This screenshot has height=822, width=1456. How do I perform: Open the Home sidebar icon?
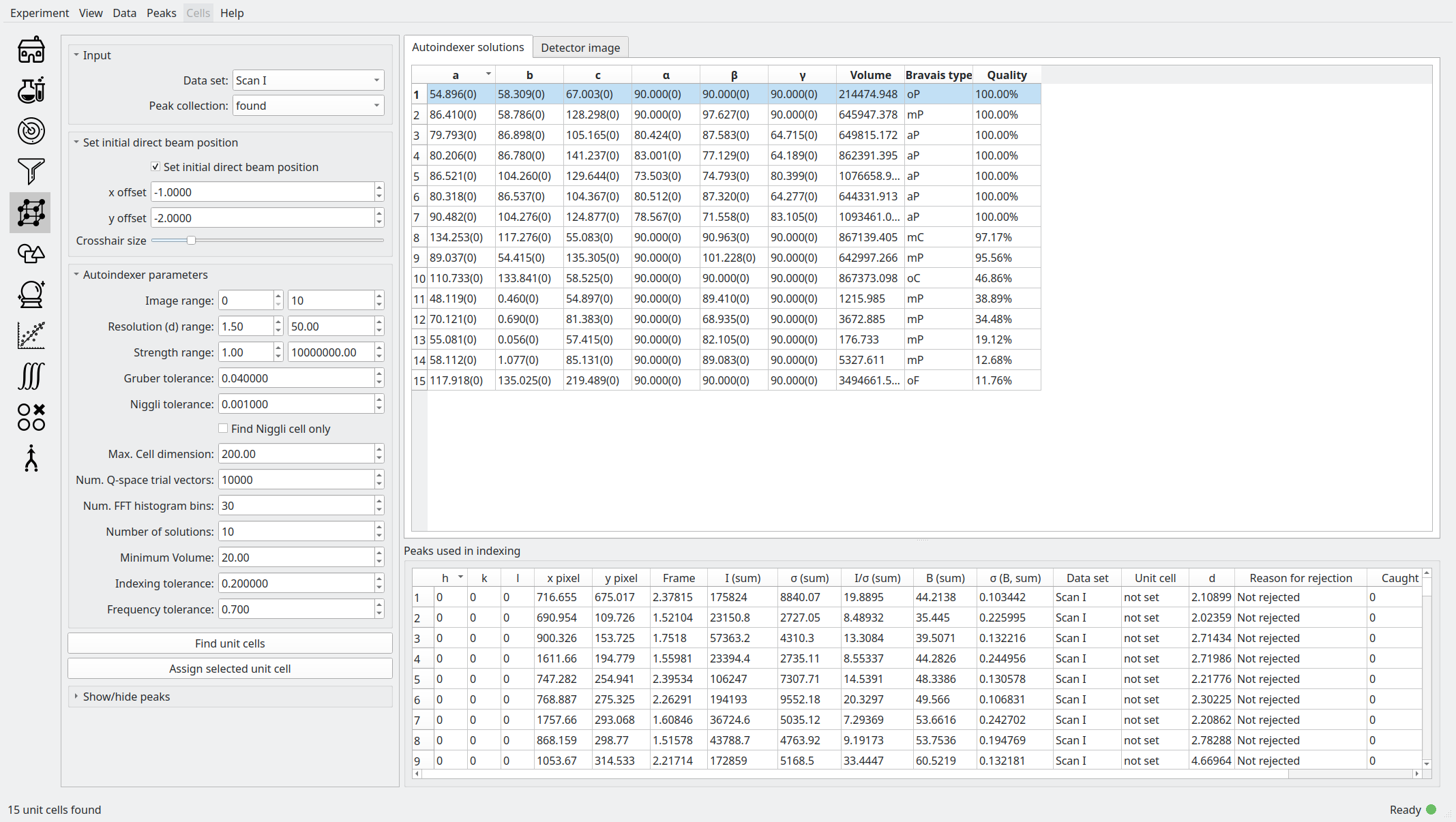(x=31, y=50)
